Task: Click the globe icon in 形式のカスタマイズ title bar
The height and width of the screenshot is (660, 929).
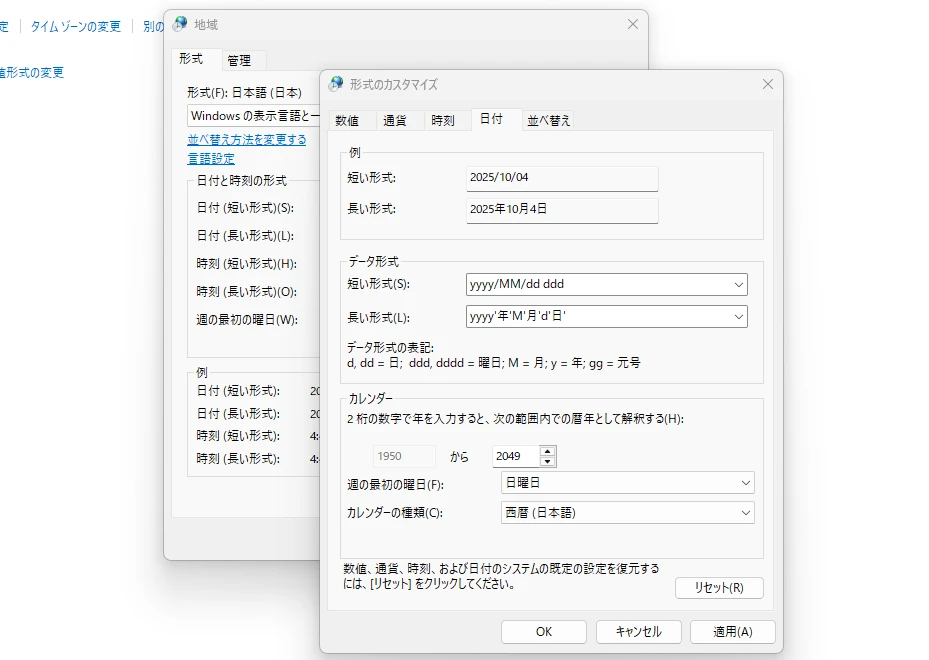Action: click(335, 84)
